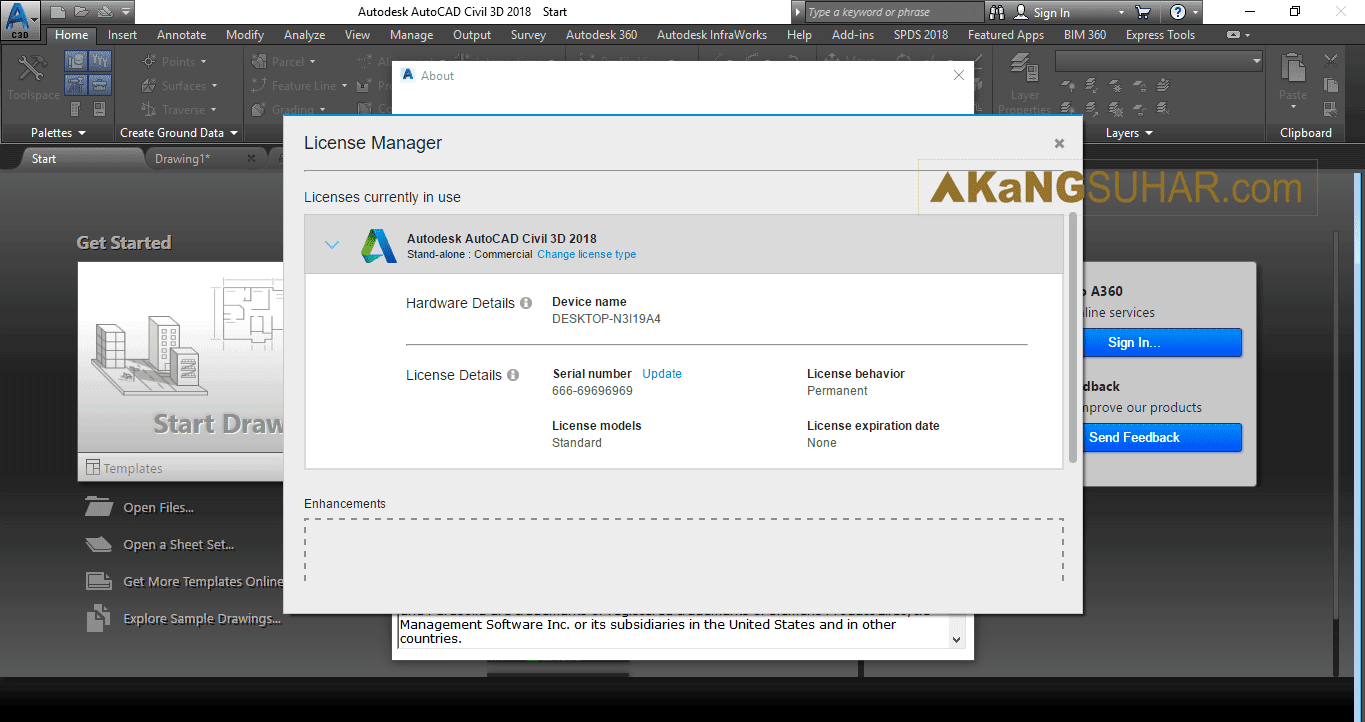The width and height of the screenshot is (1365, 722).
Task: Click the info icon beside Hardware Details
Action: (526, 303)
